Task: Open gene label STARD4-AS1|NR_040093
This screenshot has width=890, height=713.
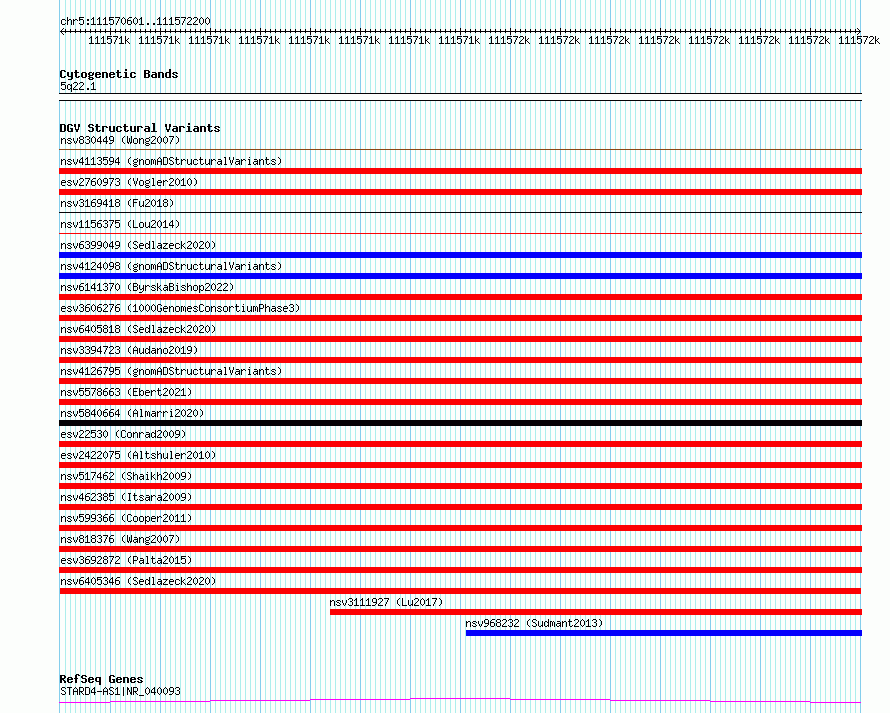Action: coord(120,691)
